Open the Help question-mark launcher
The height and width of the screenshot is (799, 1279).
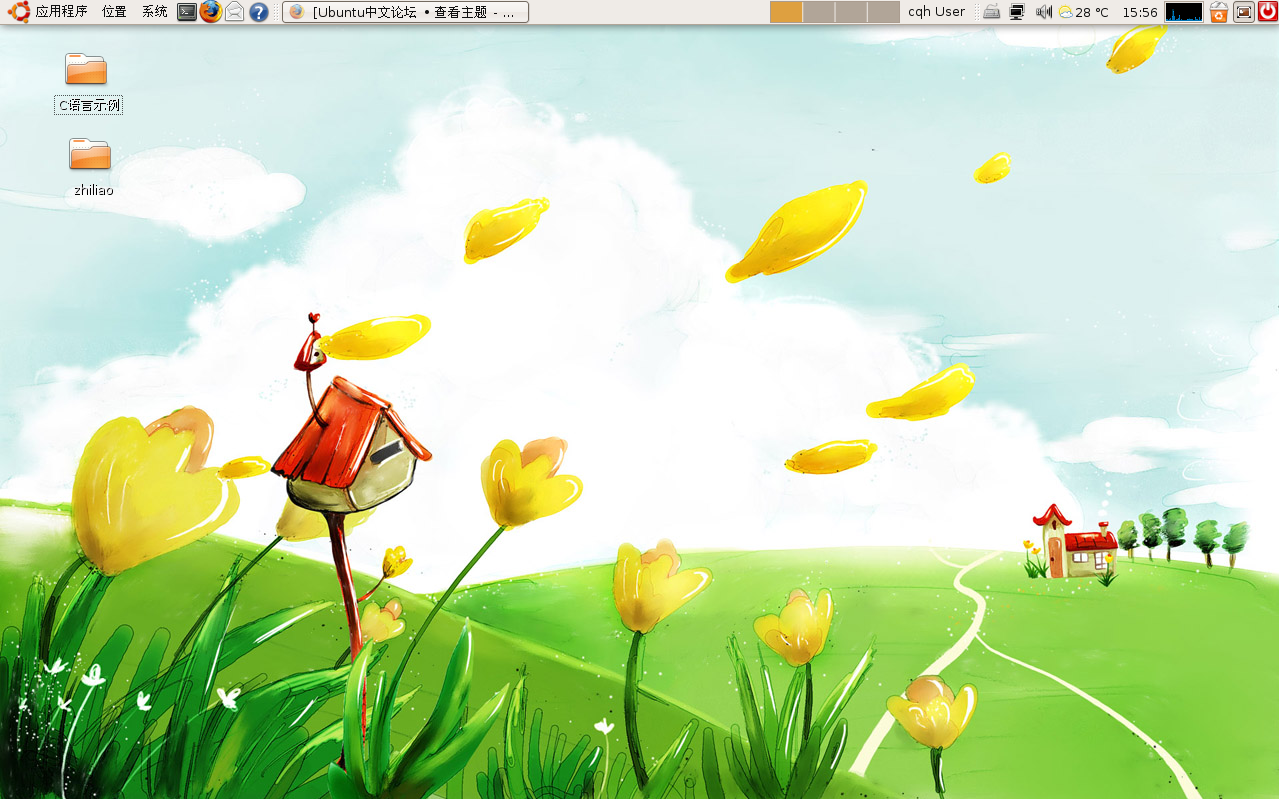[259, 12]
